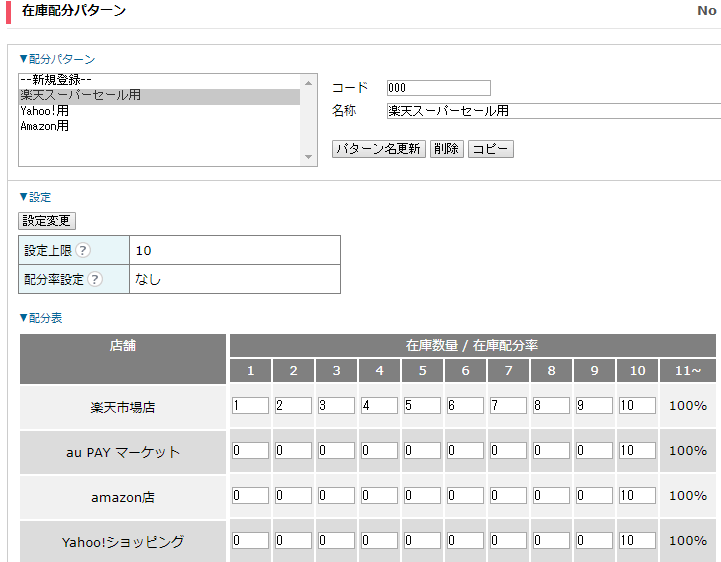Click the 在庫配分パターン page title

(x=74, y=11)
